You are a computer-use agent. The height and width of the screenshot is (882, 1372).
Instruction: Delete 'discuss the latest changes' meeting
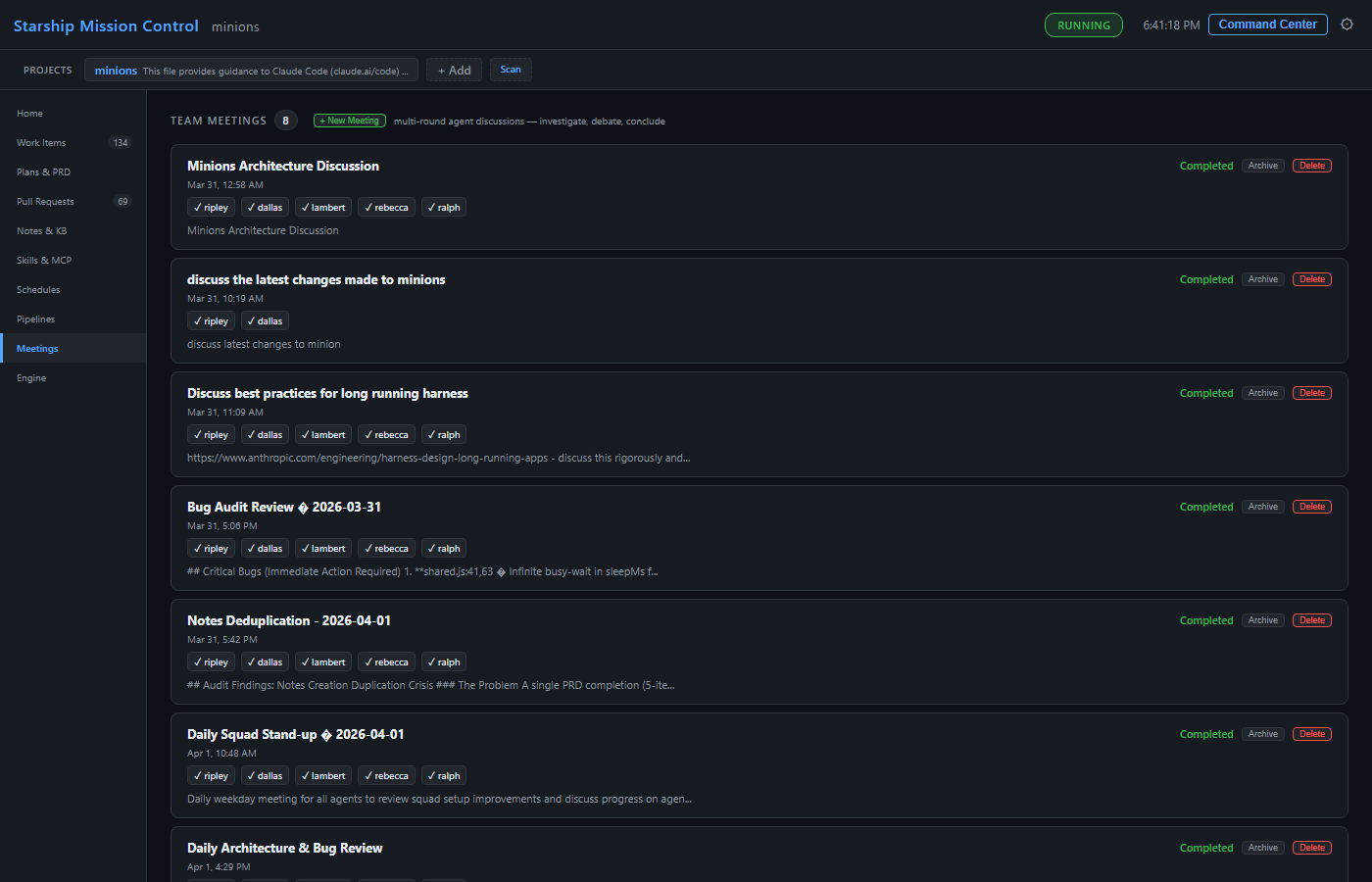pyautogui.click(x=1312, y=279)
